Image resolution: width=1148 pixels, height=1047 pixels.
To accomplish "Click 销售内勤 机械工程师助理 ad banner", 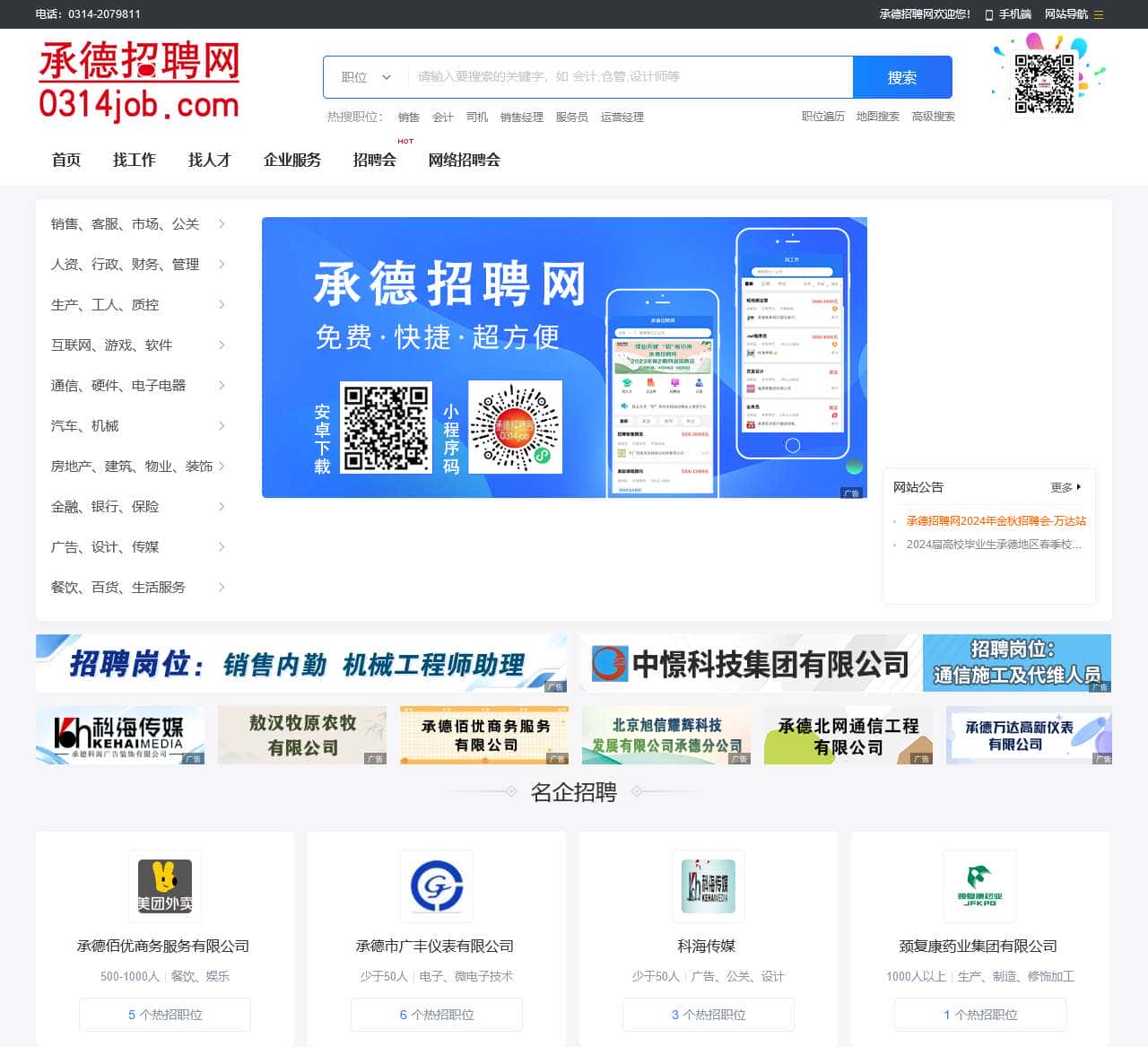I will tap(301, 663).
